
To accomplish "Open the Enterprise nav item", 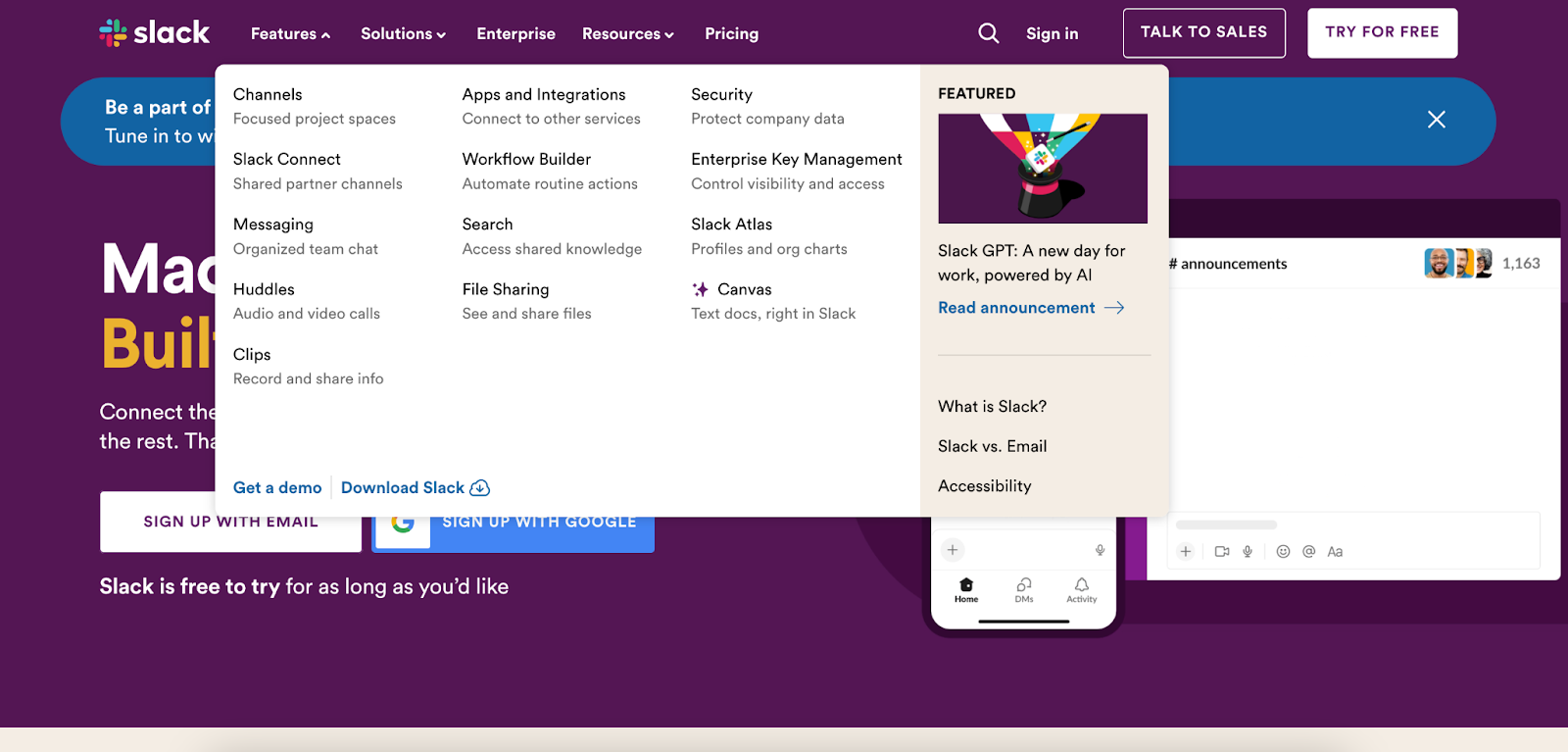I will pyautogui.click(x=515, y=33).
